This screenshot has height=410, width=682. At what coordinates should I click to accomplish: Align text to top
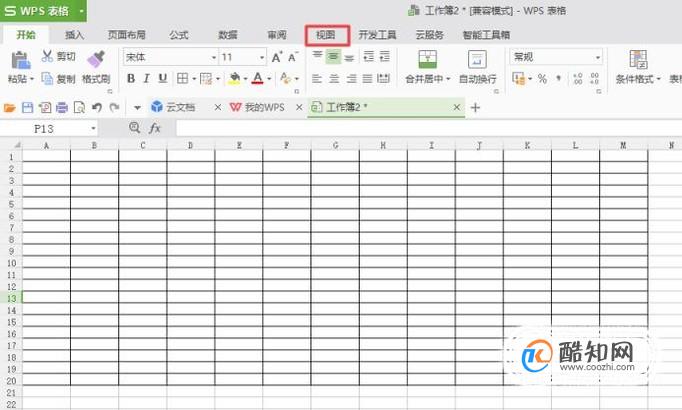(x=318, y=56)
